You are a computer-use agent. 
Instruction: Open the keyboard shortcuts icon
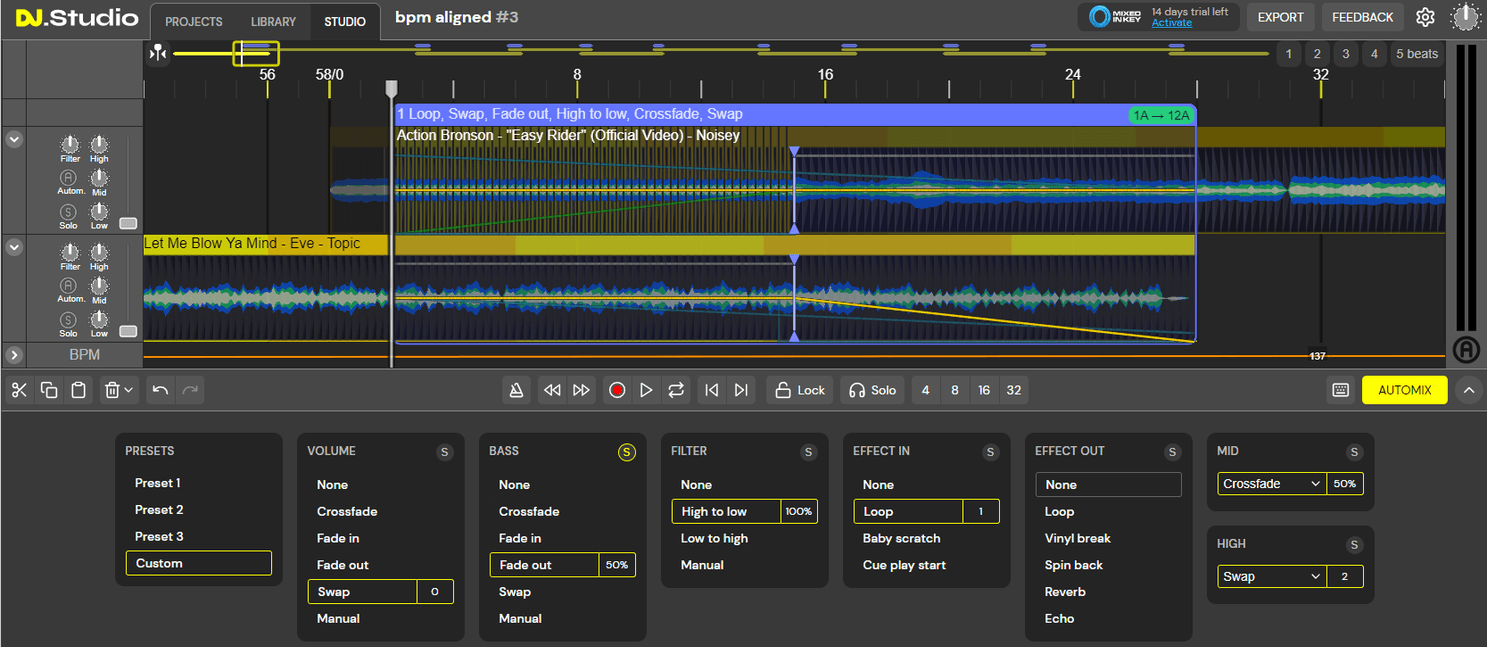1341,390
